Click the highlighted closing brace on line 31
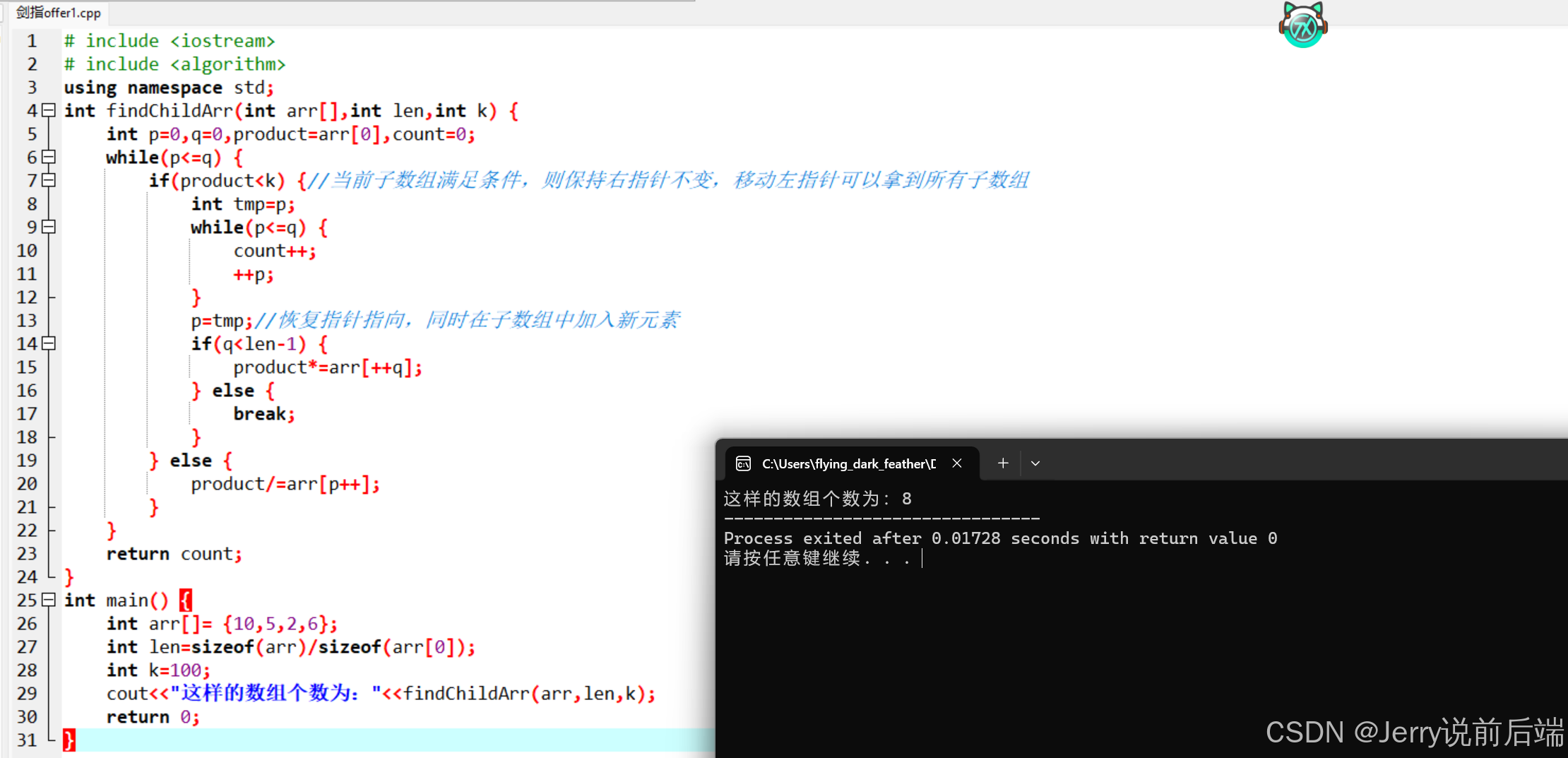The width and height of the screenshot is (1568, 758). click(69, 740)
